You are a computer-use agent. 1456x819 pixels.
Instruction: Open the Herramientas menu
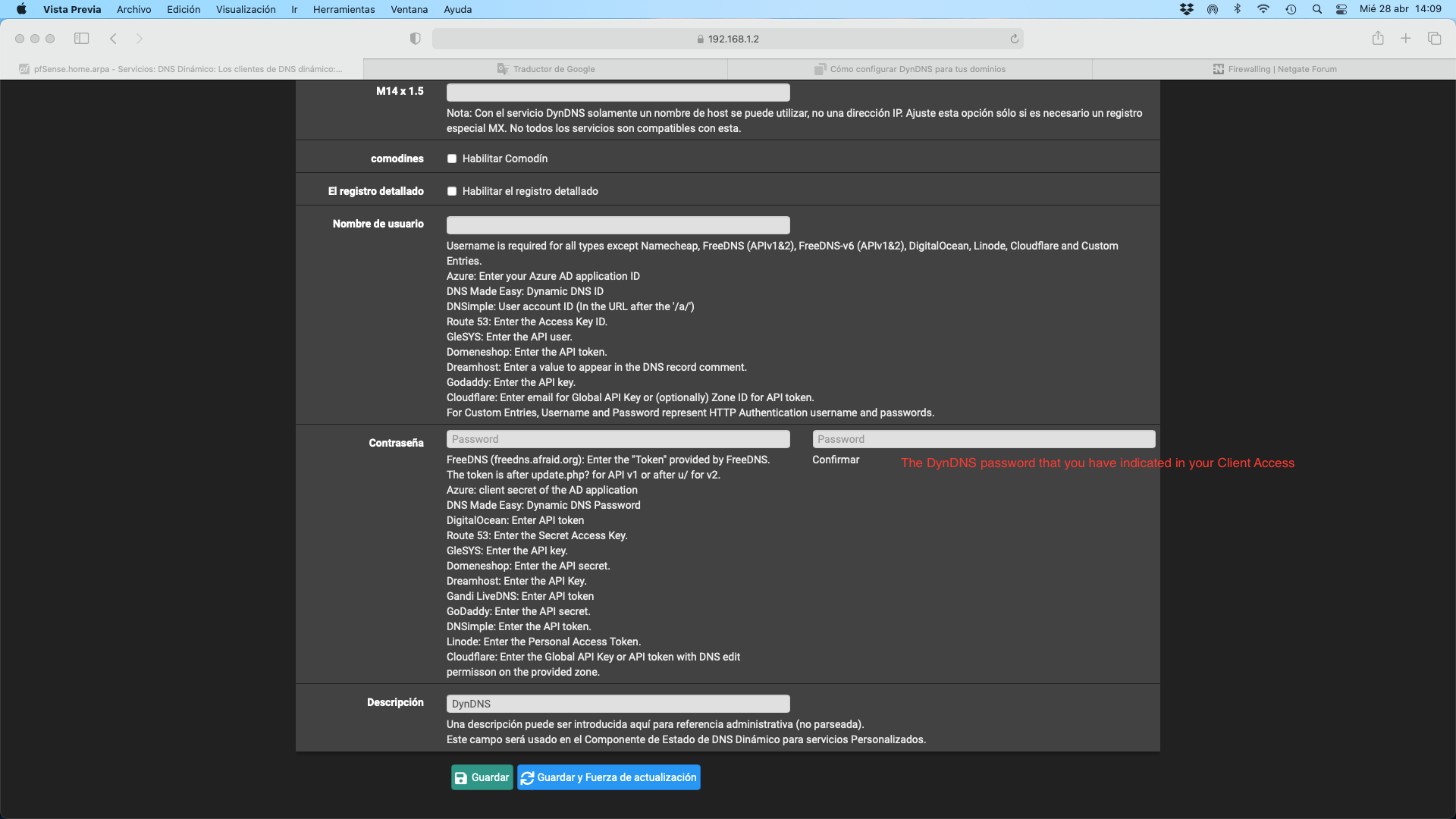(x=344, y=9)
